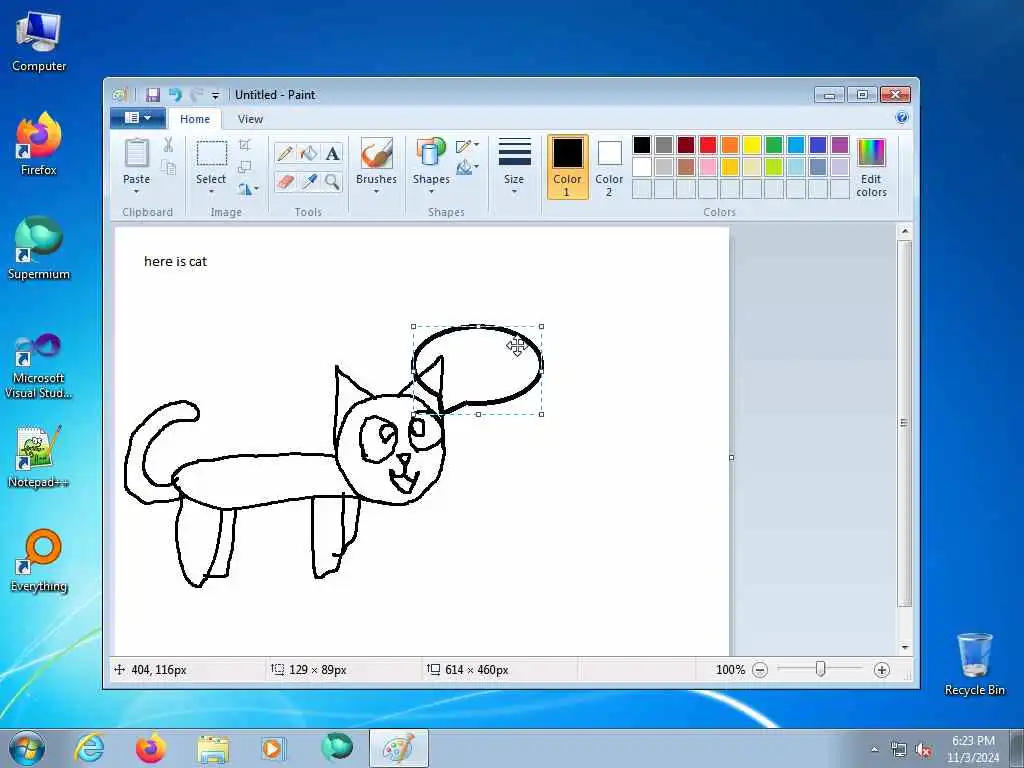Open Windows Explorer folder on taskbar
The height and width of the screenshot is (768, 1024).
213,748
